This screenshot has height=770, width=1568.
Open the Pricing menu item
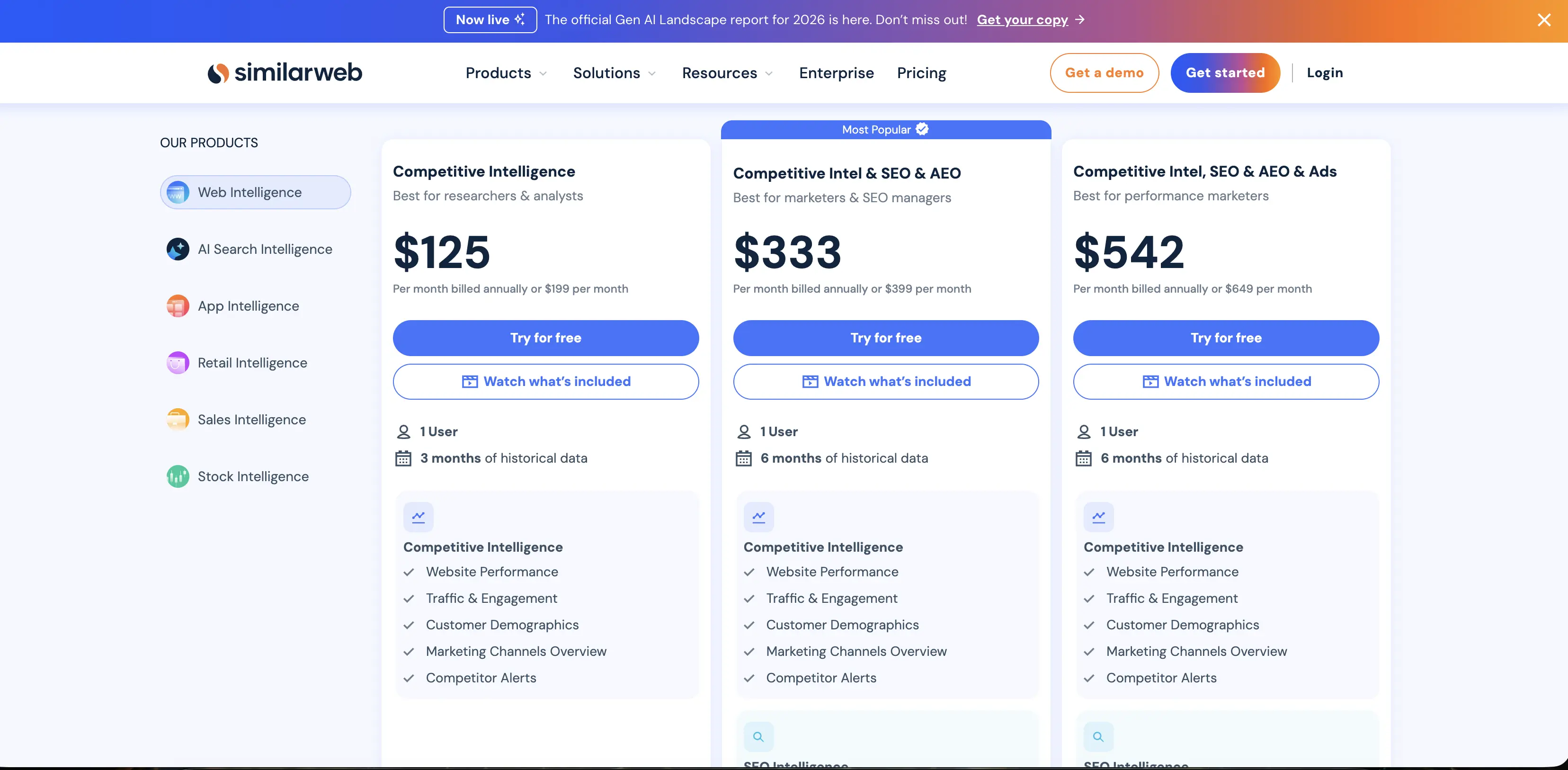click(x=922, y=73)
